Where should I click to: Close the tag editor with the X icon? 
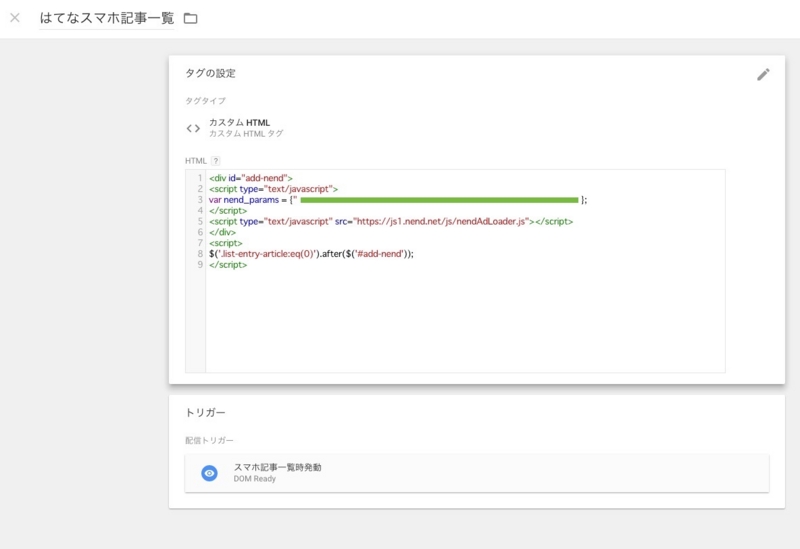15,18
